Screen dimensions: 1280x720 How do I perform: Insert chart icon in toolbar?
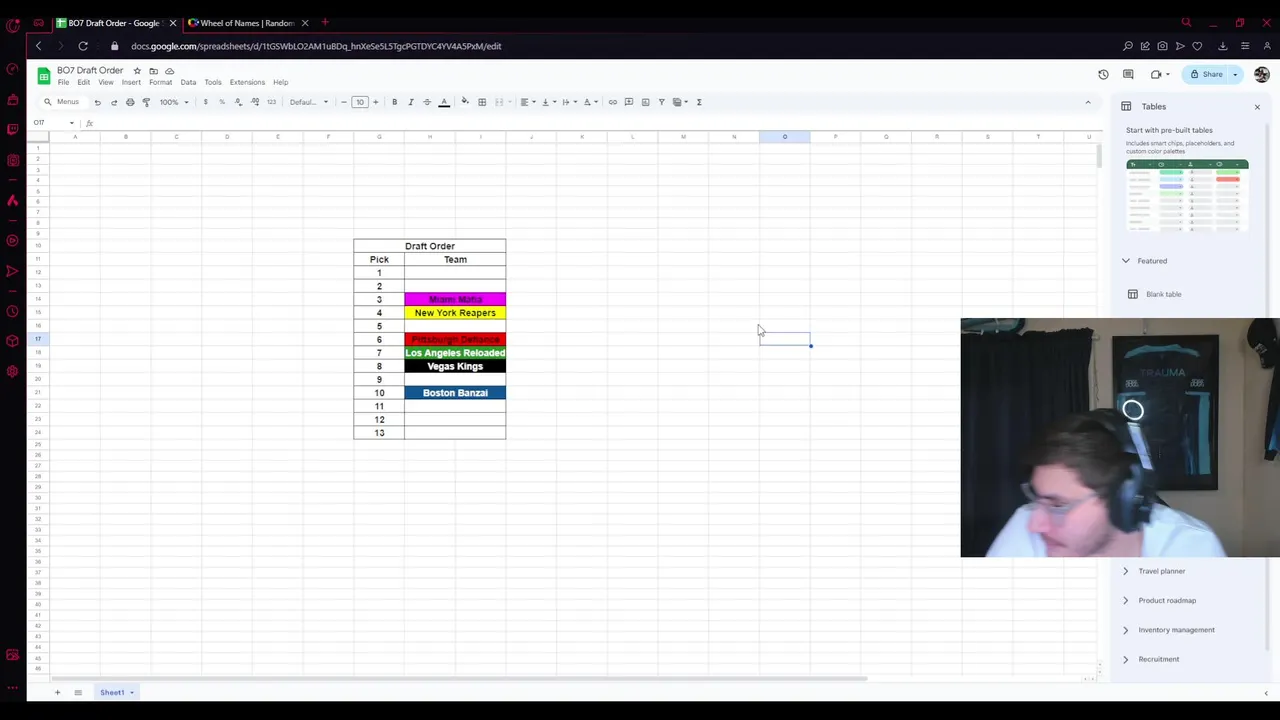pyautogui.click(x=645, y=102)
